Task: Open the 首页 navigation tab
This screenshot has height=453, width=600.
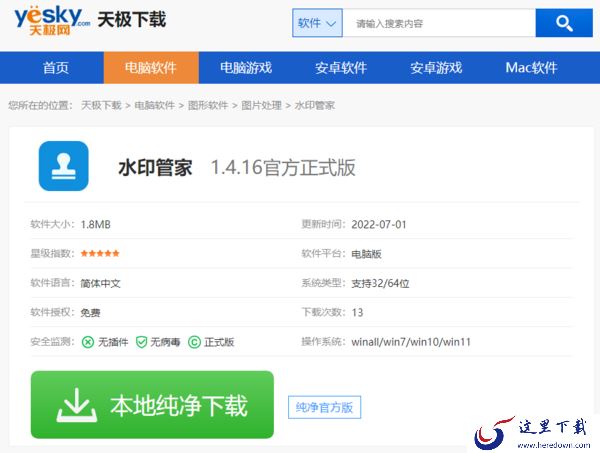Action: [56, 68]
